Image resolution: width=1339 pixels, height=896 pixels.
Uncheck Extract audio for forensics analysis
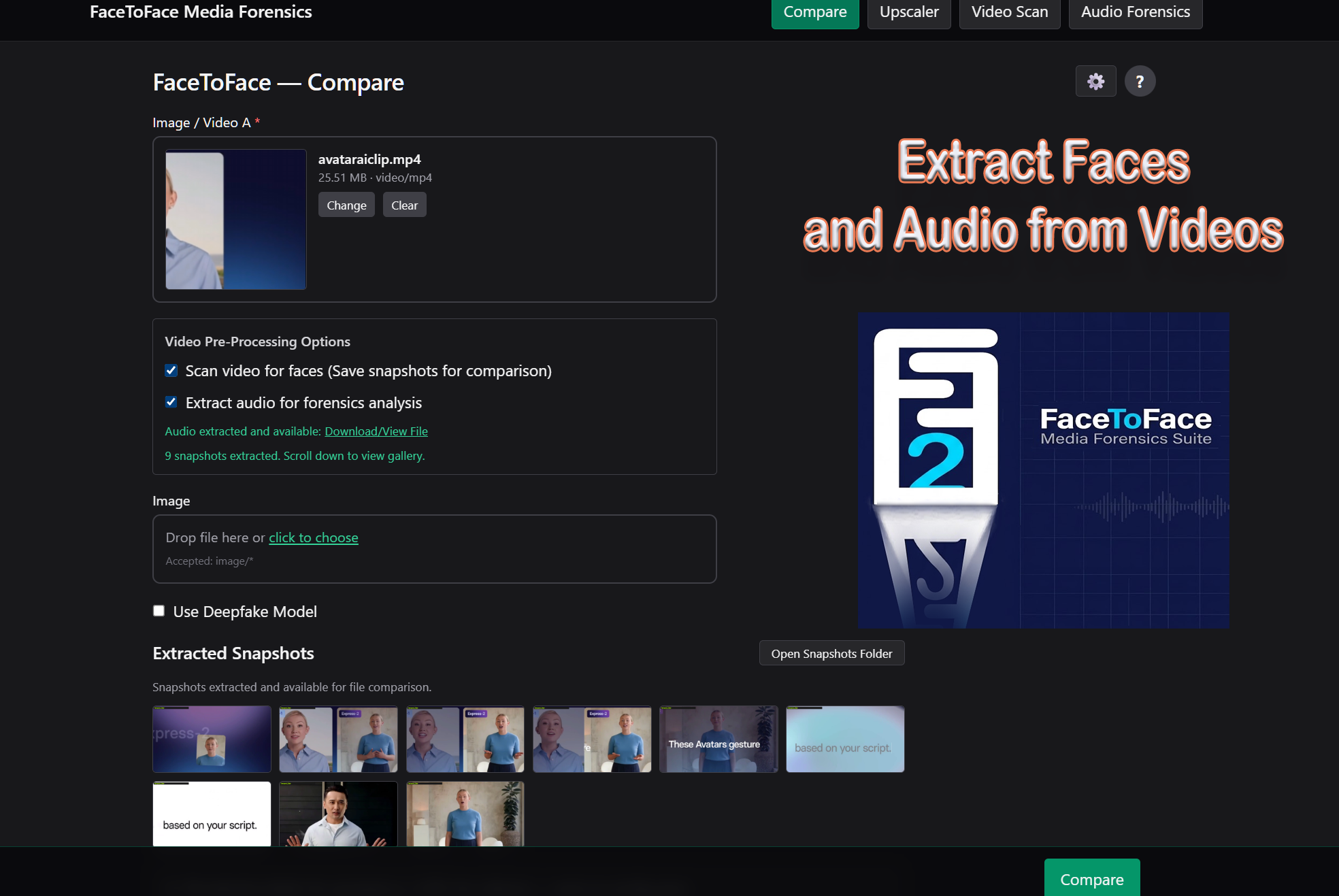pyautogui.click(x=171, y=402)
